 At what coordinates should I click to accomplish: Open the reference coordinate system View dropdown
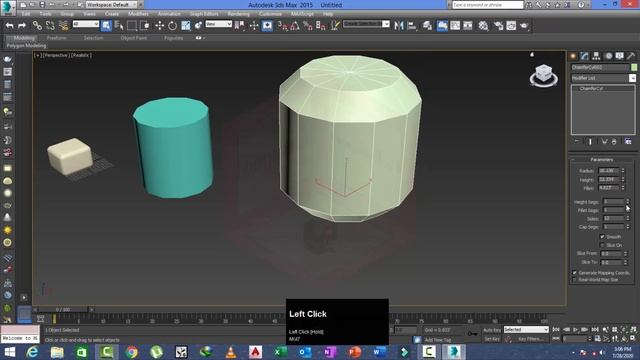218,24
